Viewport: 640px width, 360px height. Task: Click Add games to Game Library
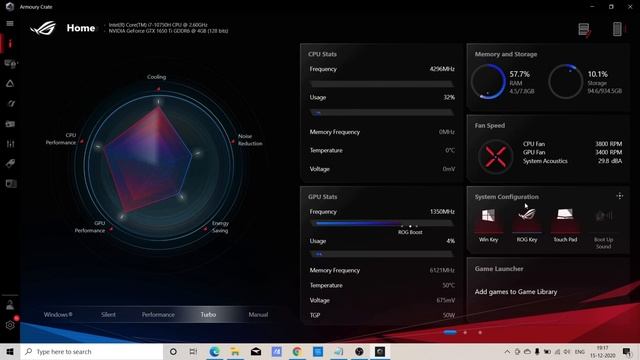pyautogui.click(x=516, y=292)
